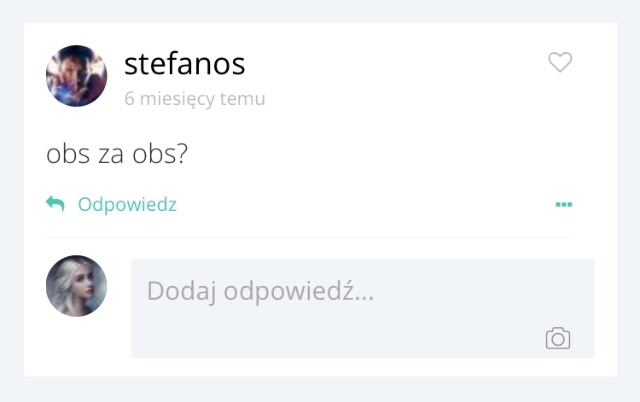Tap the outlined heart icon
The image size is (640, 402).
pos(560,63)
